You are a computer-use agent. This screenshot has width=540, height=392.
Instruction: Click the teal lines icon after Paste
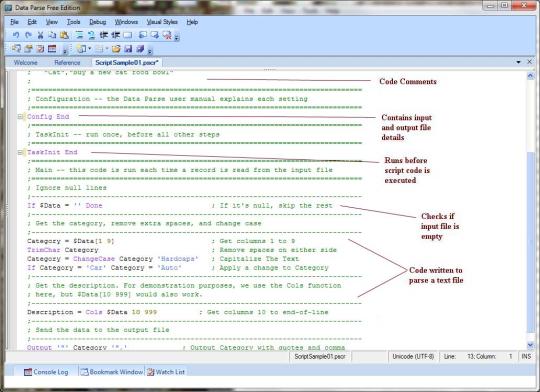(x=79, y=35)
